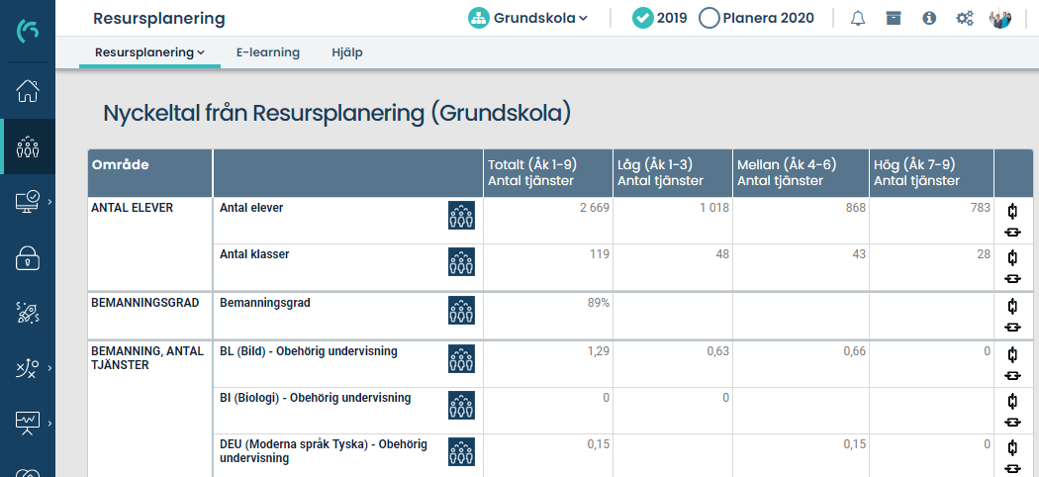Viewport: 1039px width, 477px height.
Task: Open the rocket and dollar sidebar item
Action: coord(27,312)
